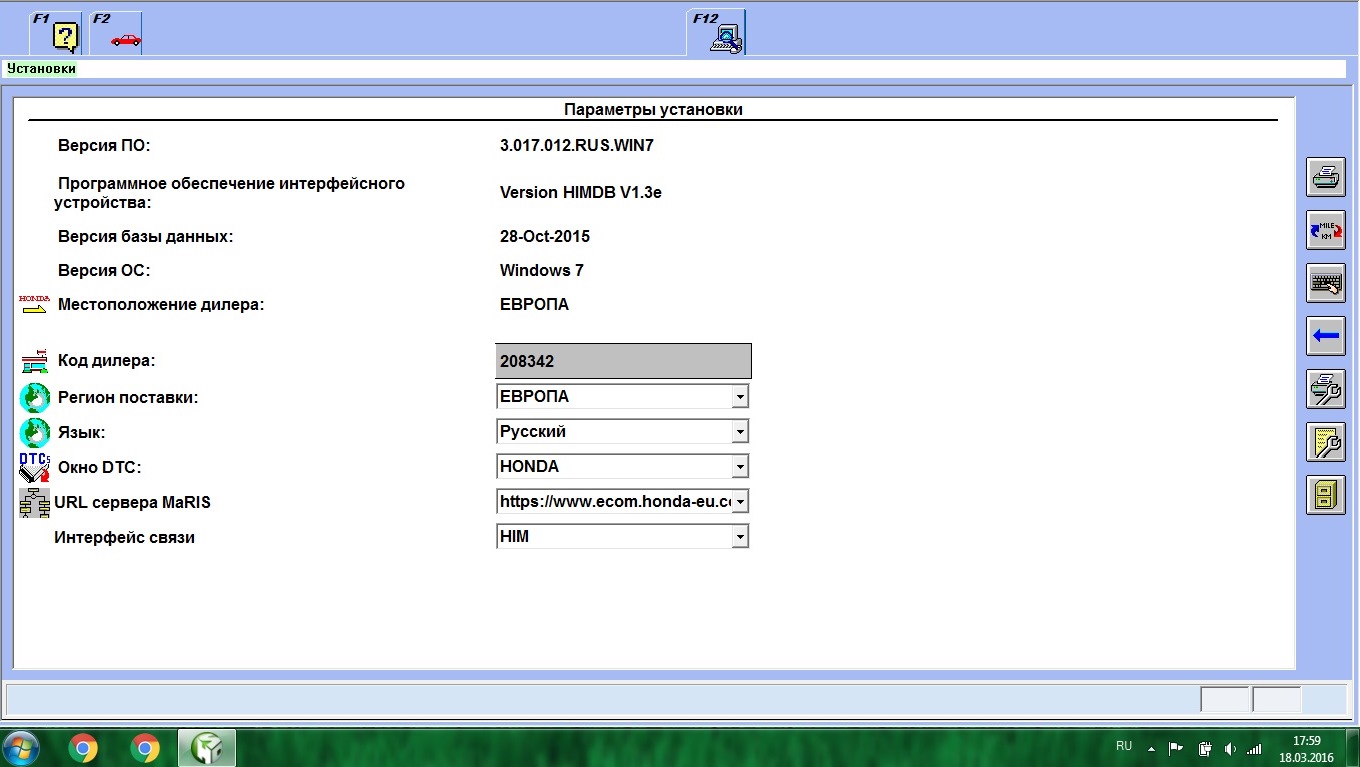Expand the Язык dropdown showing Русский
The image size is (1360, 767).
tap(740, 432)
